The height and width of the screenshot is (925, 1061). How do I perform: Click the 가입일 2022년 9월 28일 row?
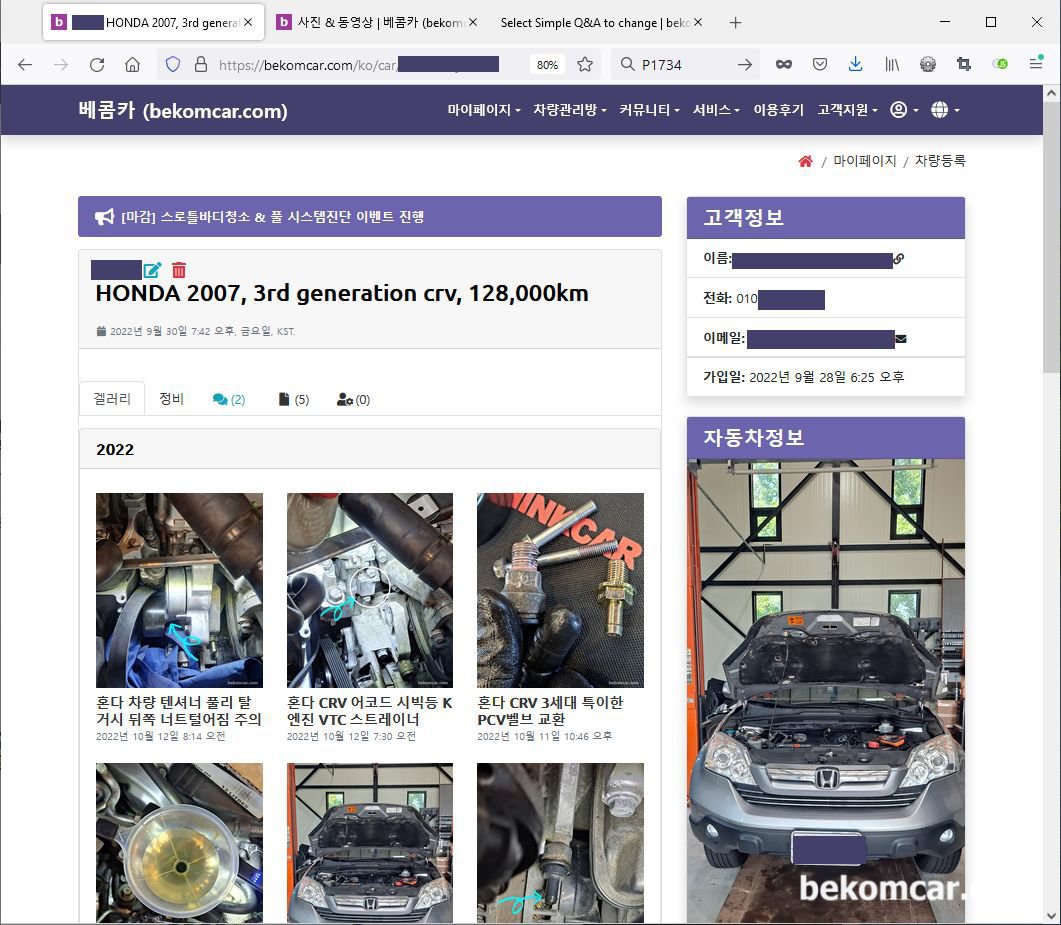click(x=826, y=377)
